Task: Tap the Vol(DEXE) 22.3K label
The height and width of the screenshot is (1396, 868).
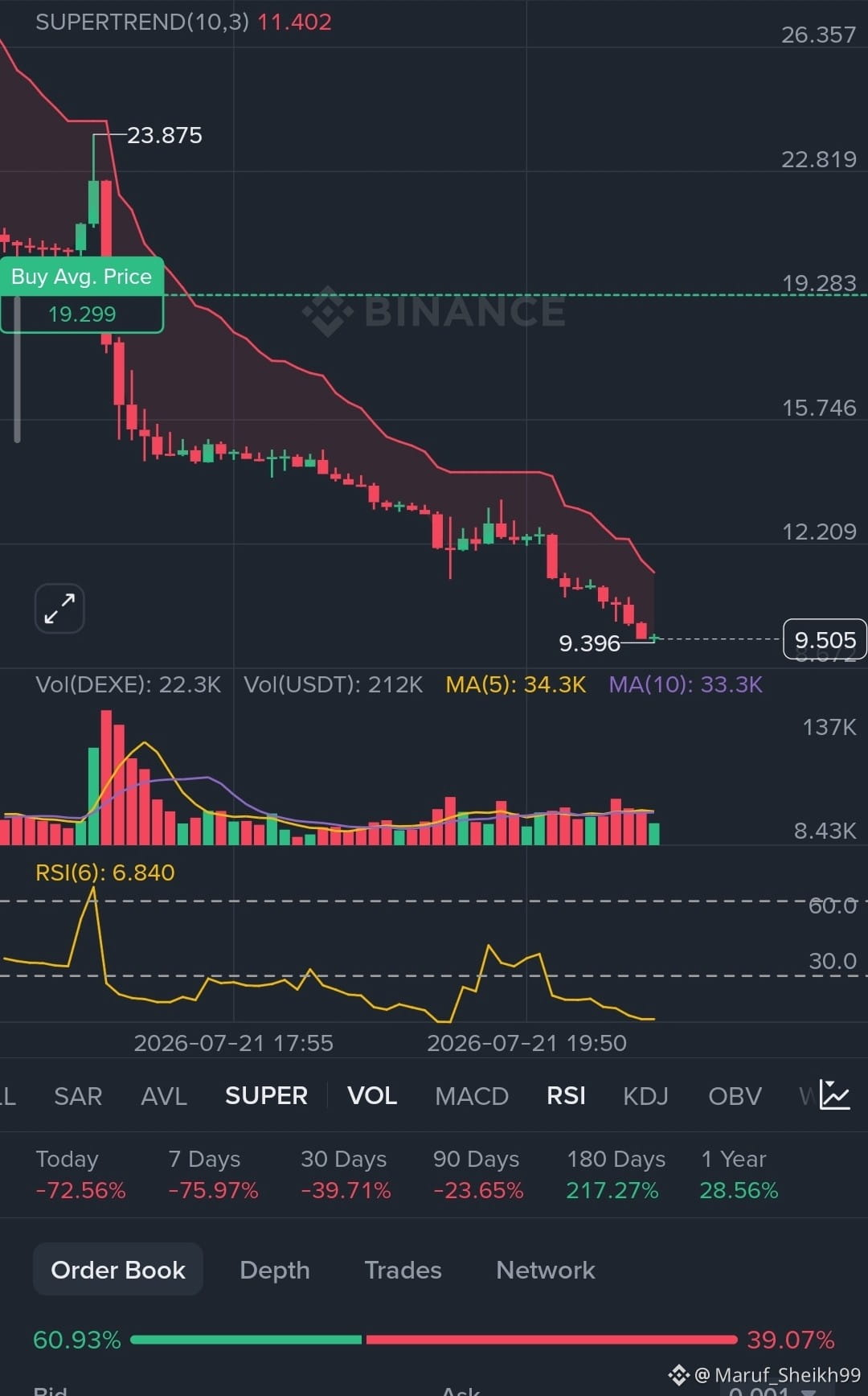Action: [129, 684]
